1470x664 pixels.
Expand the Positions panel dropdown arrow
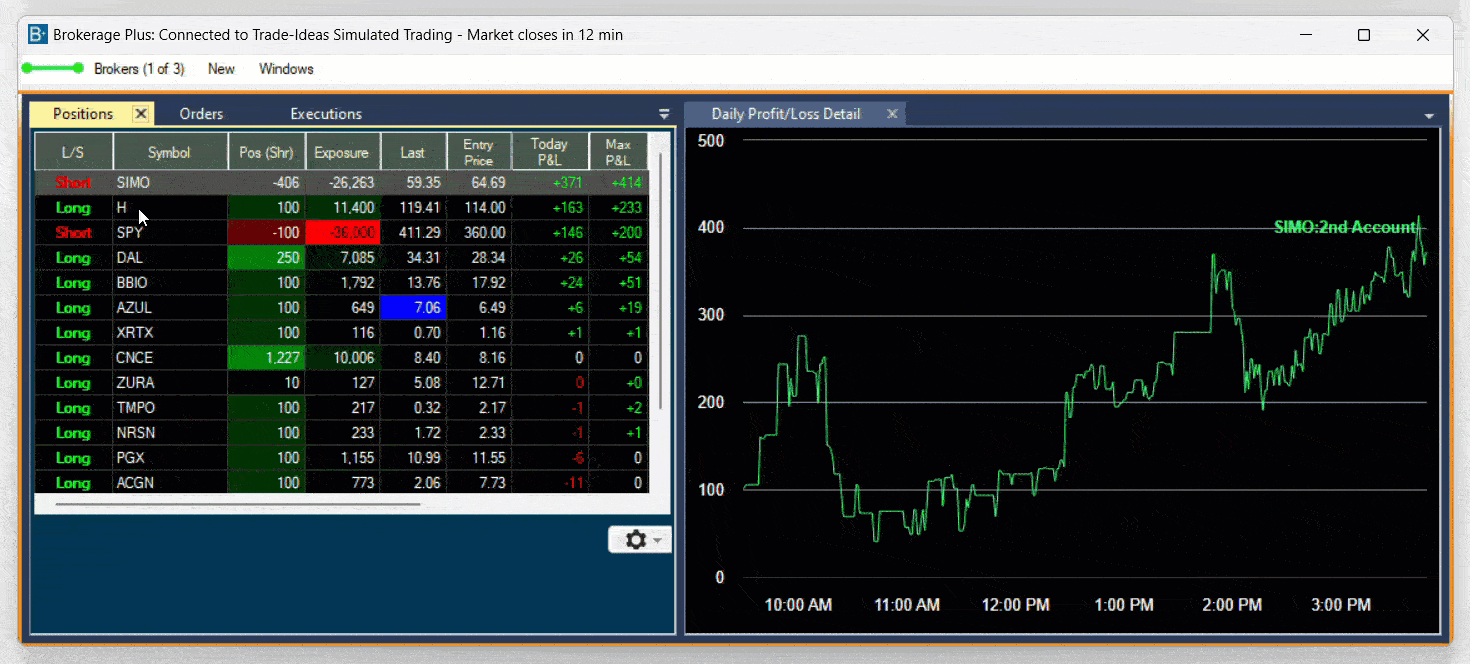(664, 114)
